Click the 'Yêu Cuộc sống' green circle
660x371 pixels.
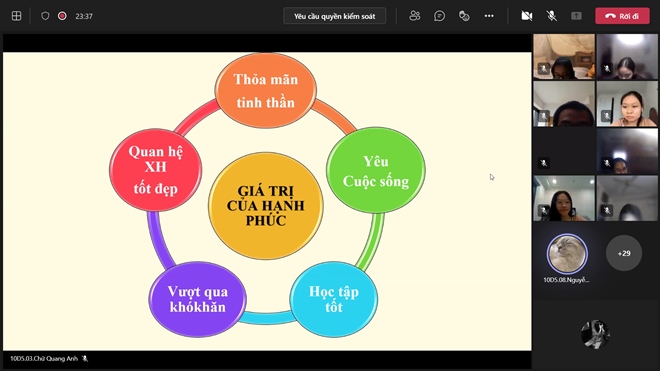376,171
